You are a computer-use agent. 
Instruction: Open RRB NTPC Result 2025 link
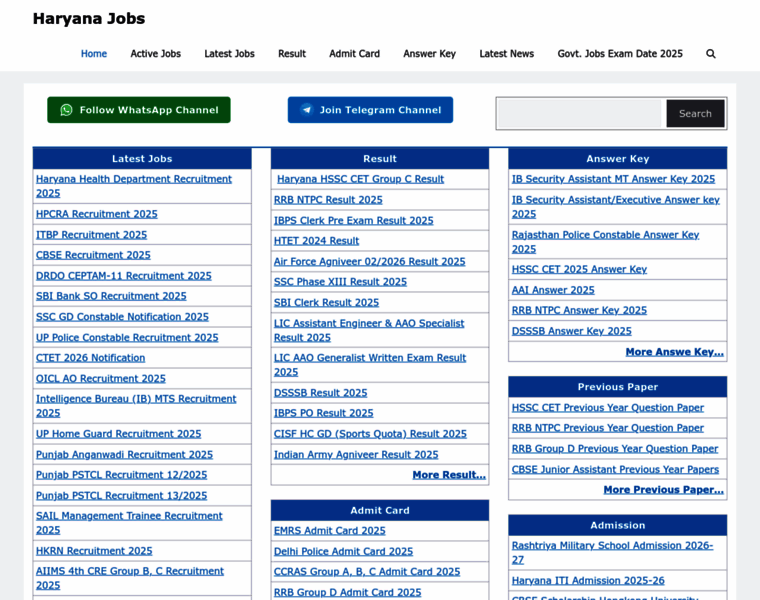(x=328, y=200)
